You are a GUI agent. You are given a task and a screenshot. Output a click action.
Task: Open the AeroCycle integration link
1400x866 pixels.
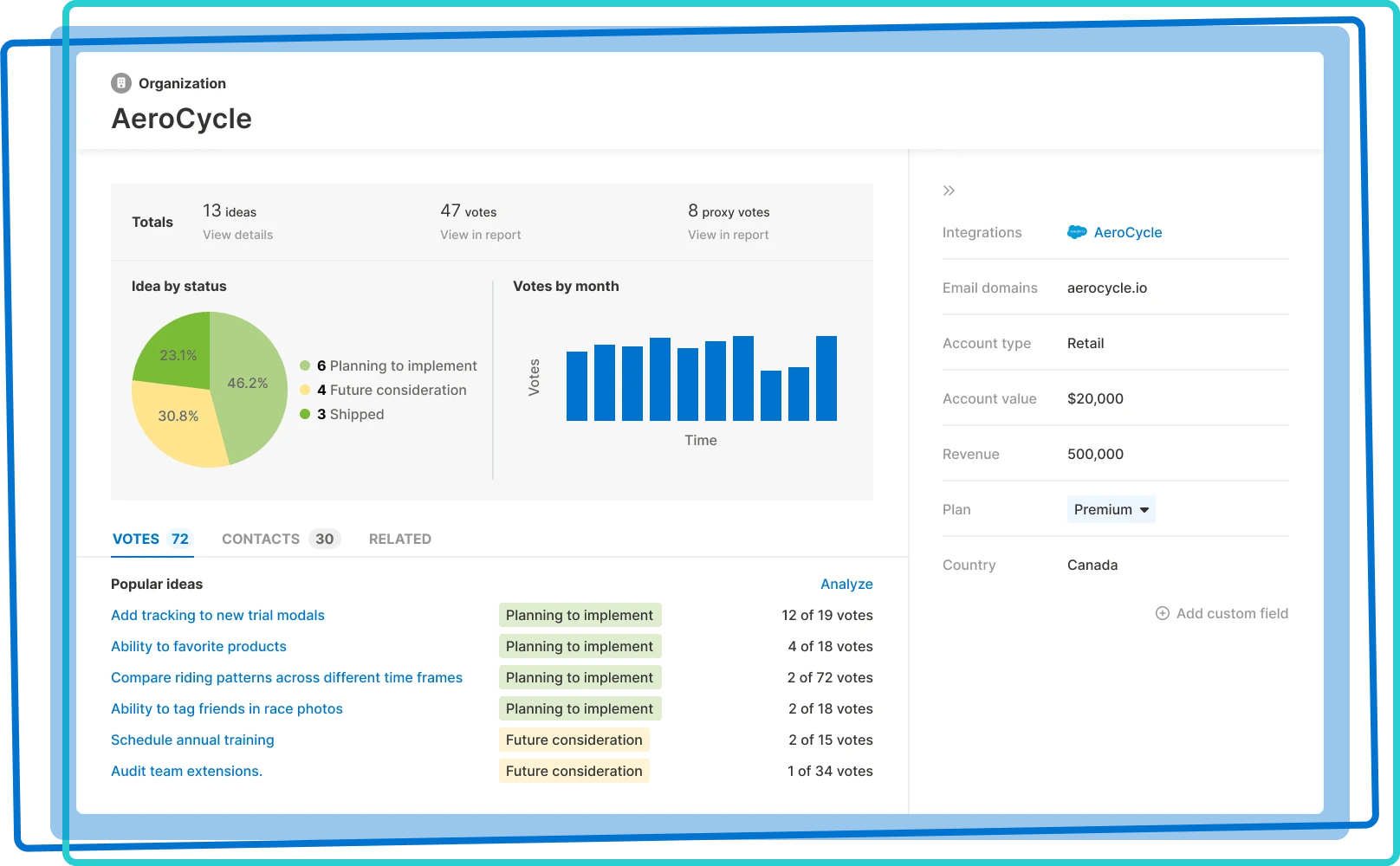point(1128,232)
